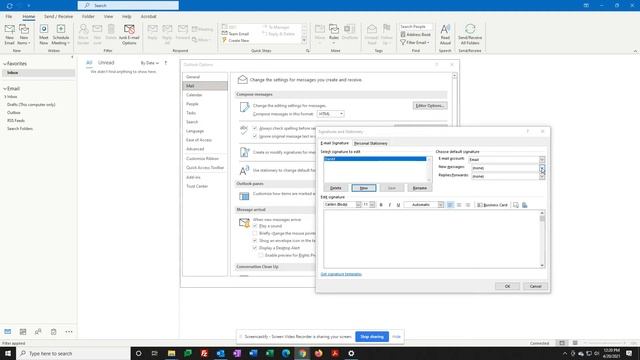This screenshot has height=360, width=640.
Task: Click the Editor Options button
Action: pyautogui.click(x=430, y=106)
